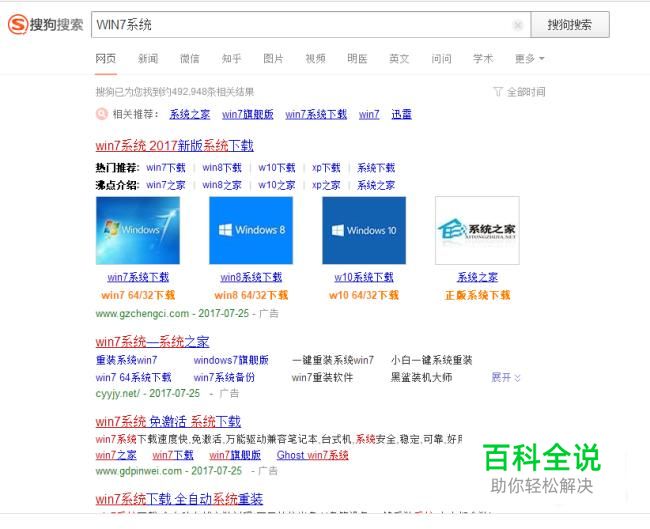Switch to the 微信 tab
Image resolution: width=650 pixels, height=529 pixels.
(x=190, y=58)
